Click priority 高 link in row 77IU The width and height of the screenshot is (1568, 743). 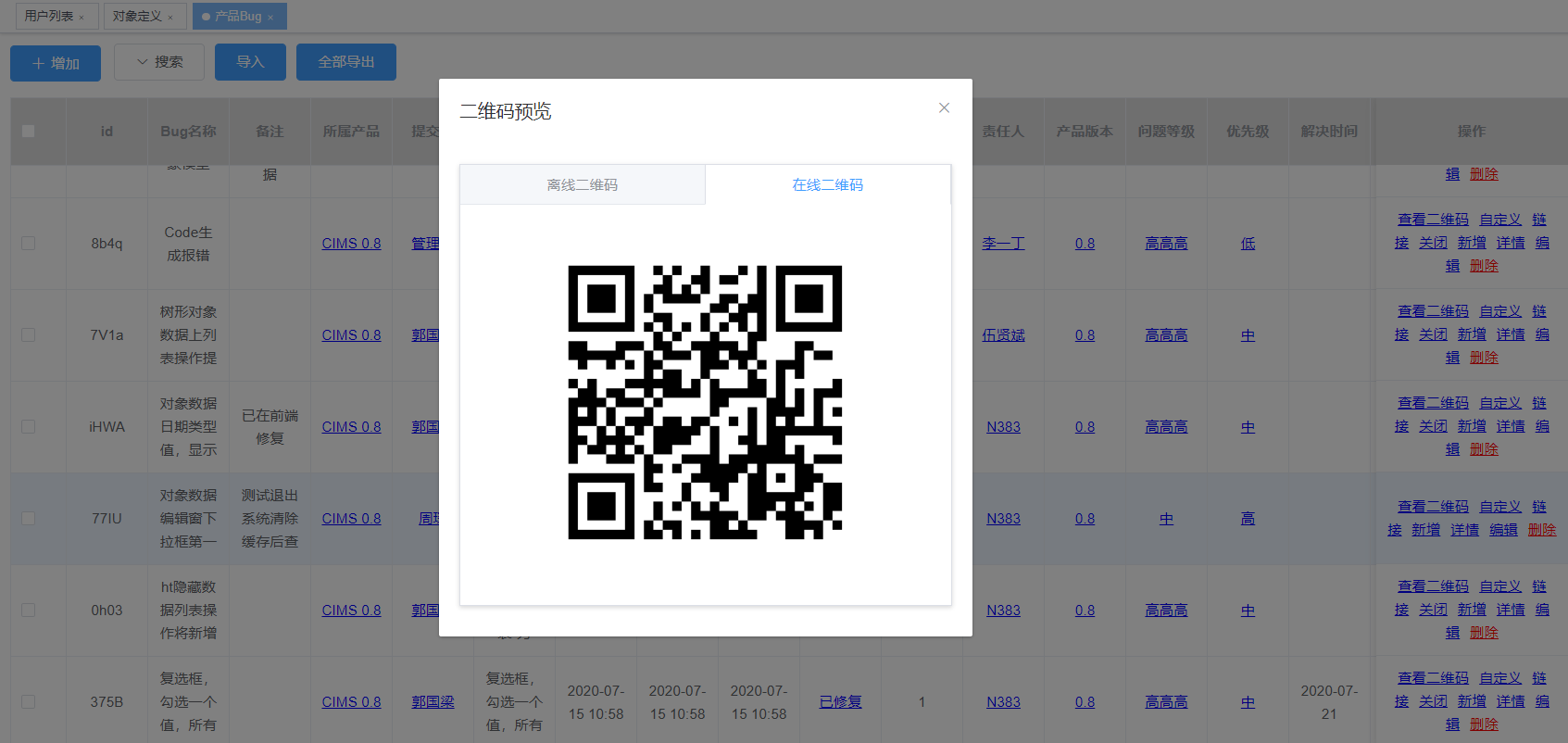1248,518
